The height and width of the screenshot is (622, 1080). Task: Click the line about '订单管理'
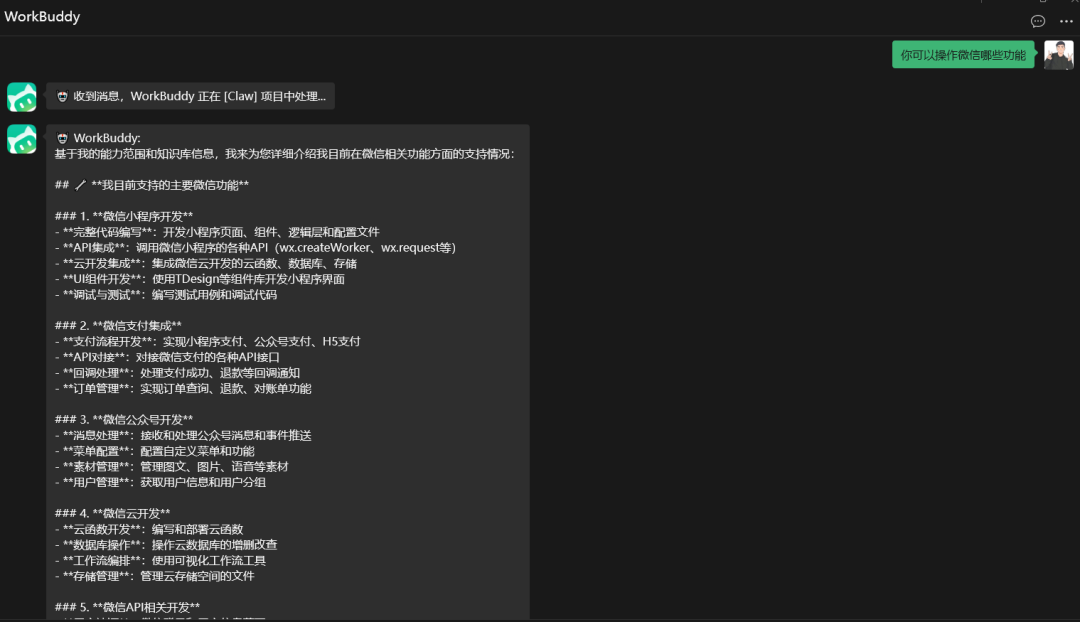[183, 388]
